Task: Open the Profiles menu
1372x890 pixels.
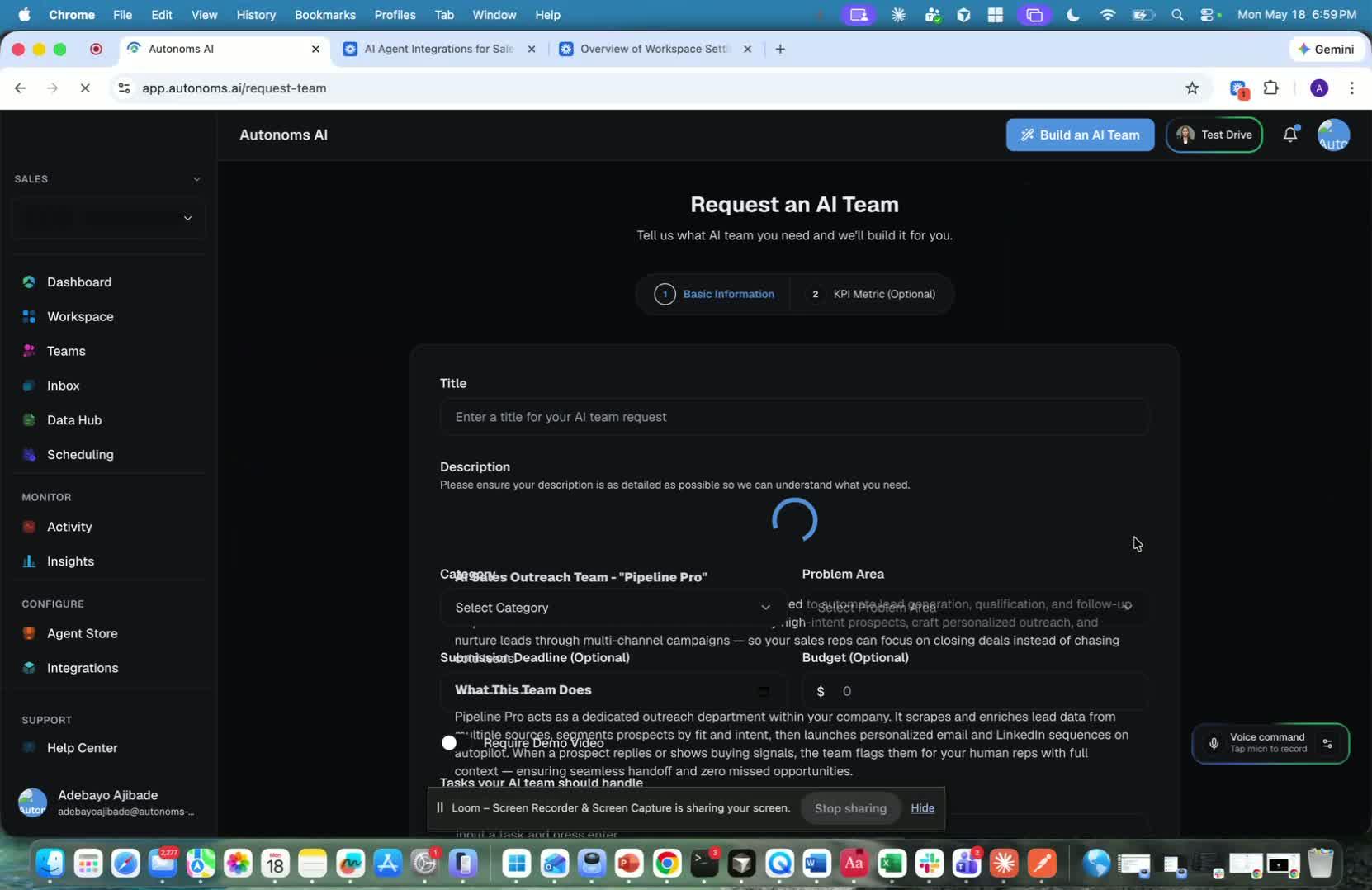Action: point(395,15)
